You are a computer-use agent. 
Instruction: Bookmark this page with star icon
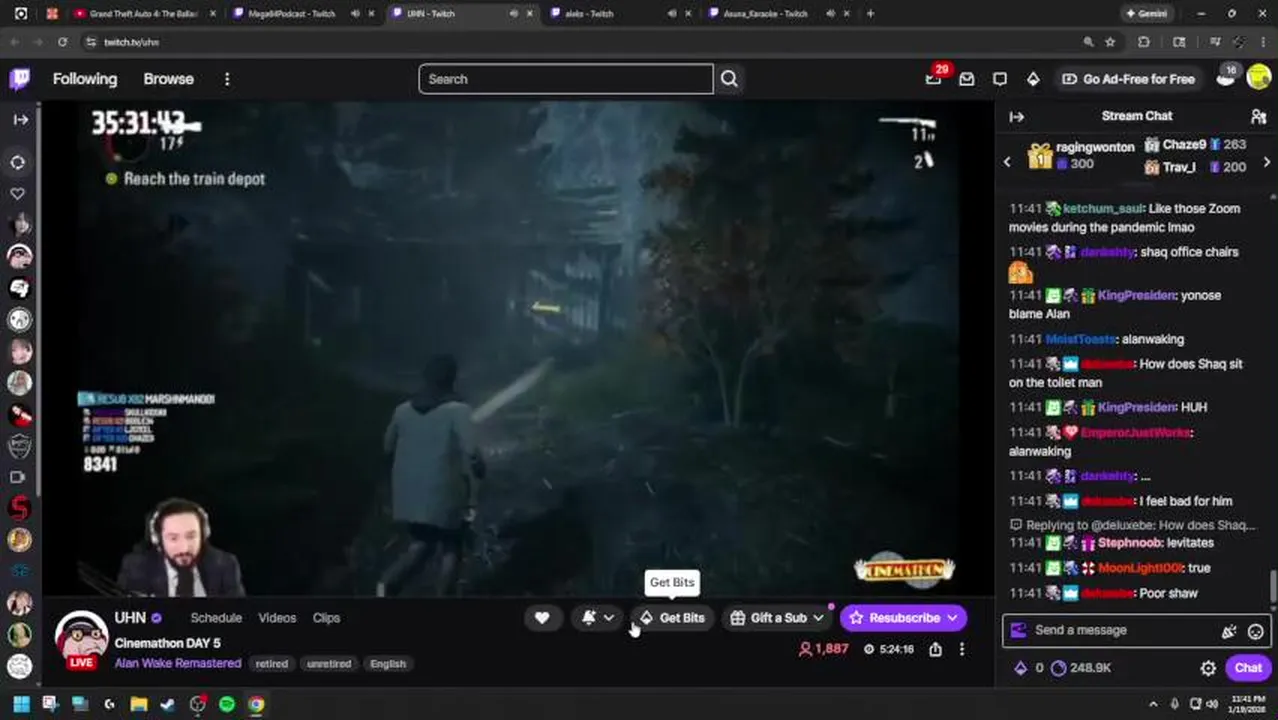click(1110, 42)
